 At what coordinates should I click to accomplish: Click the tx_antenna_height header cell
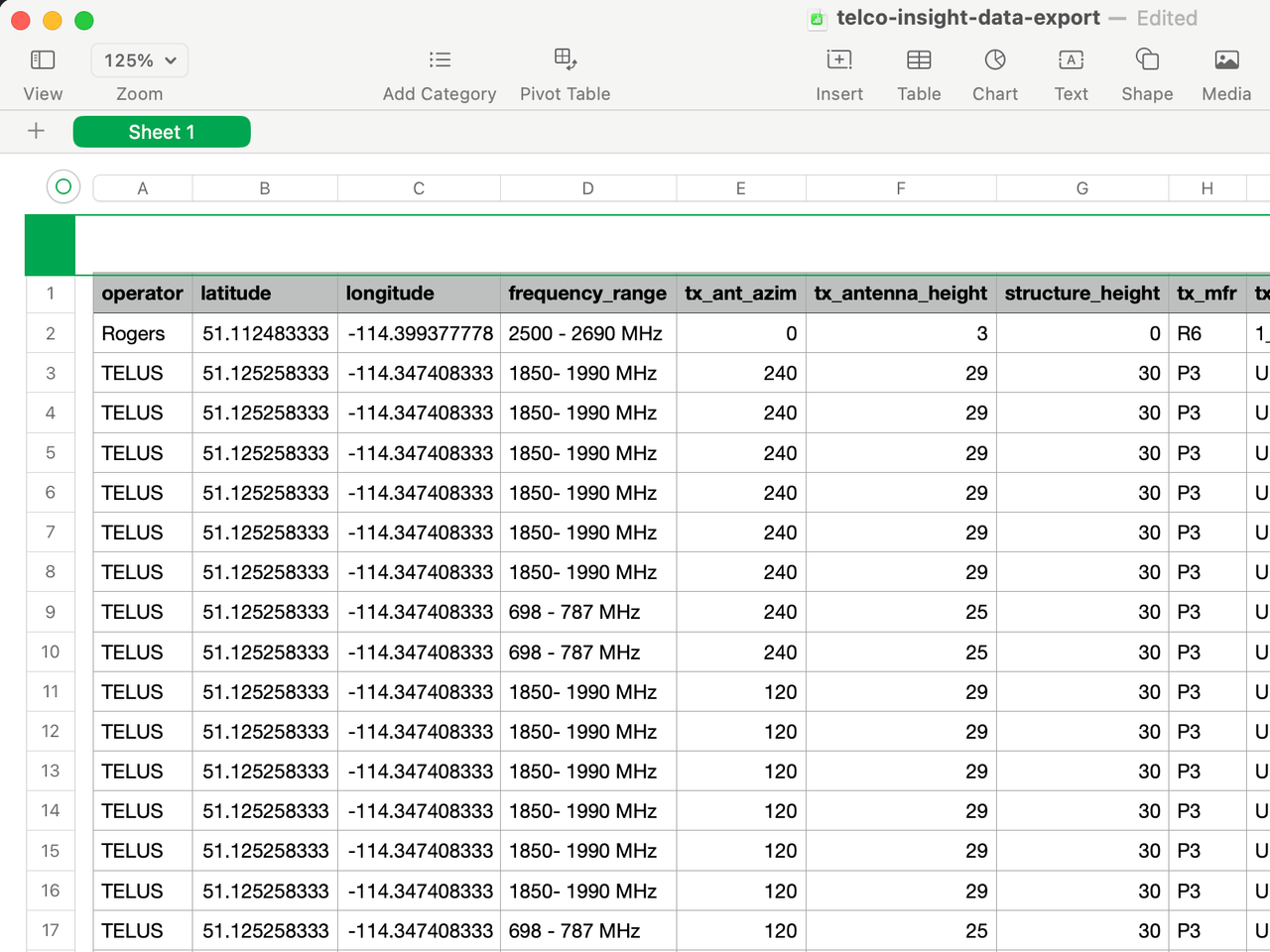tap(900, 294)
